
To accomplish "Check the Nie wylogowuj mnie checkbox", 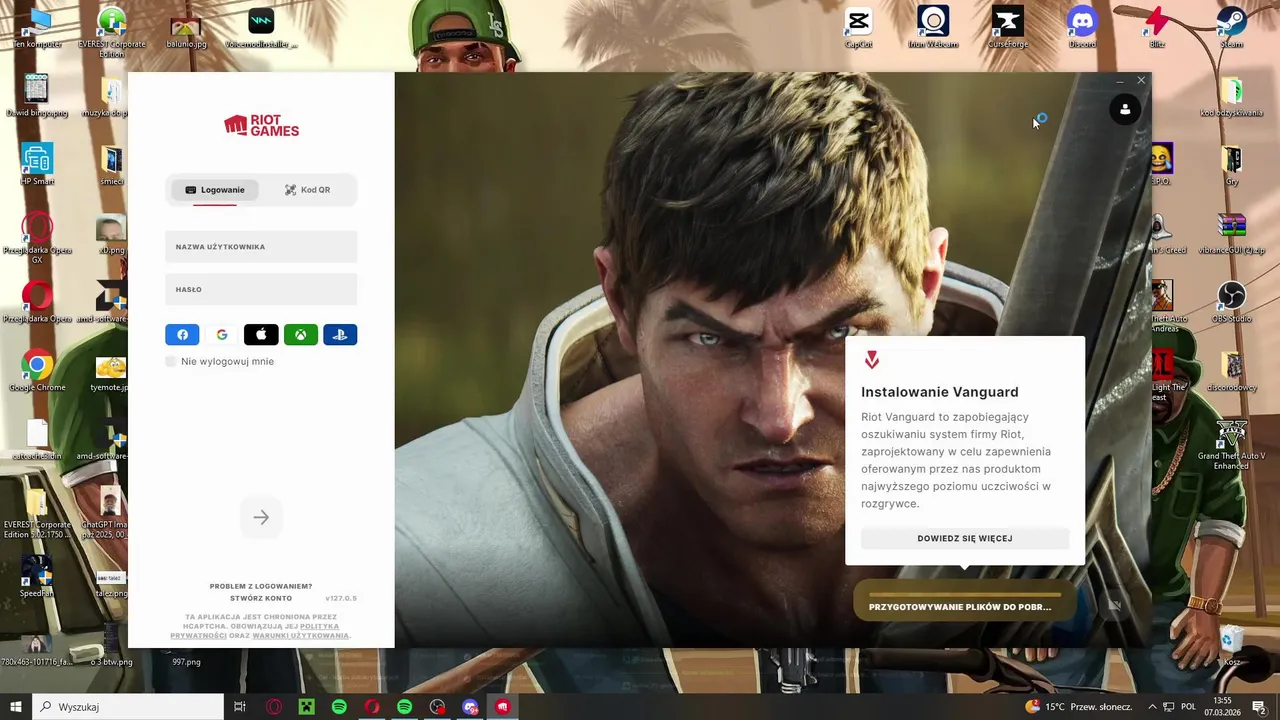I will point(170,361).
